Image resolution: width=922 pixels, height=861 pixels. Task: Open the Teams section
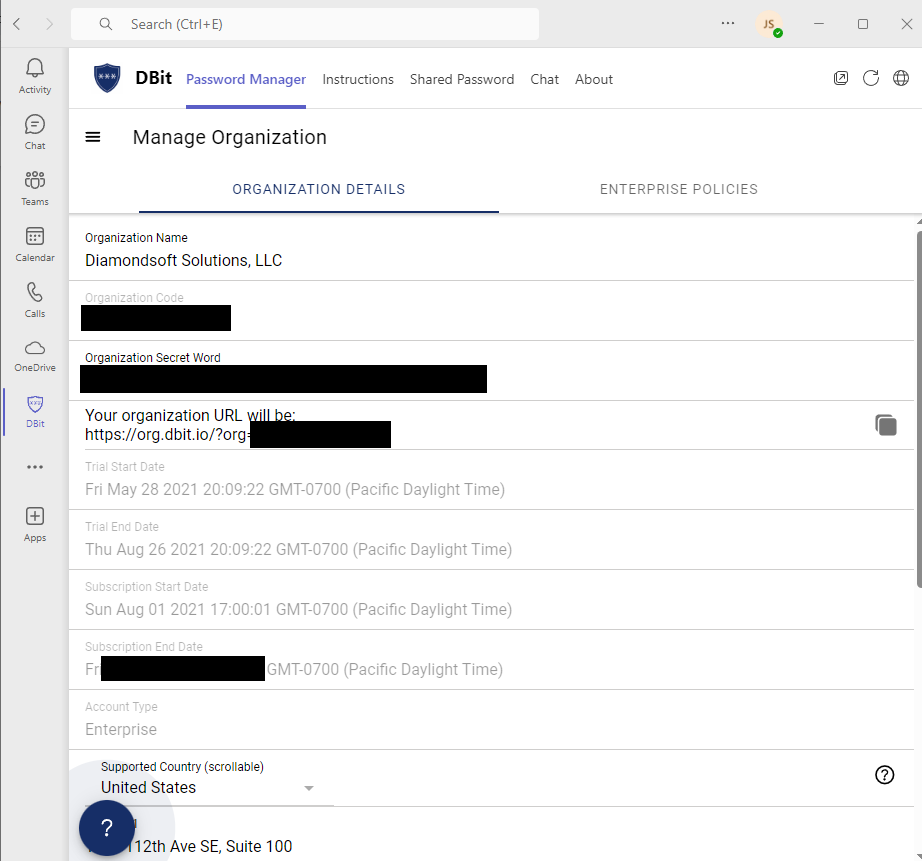click(x=35, y=189)
